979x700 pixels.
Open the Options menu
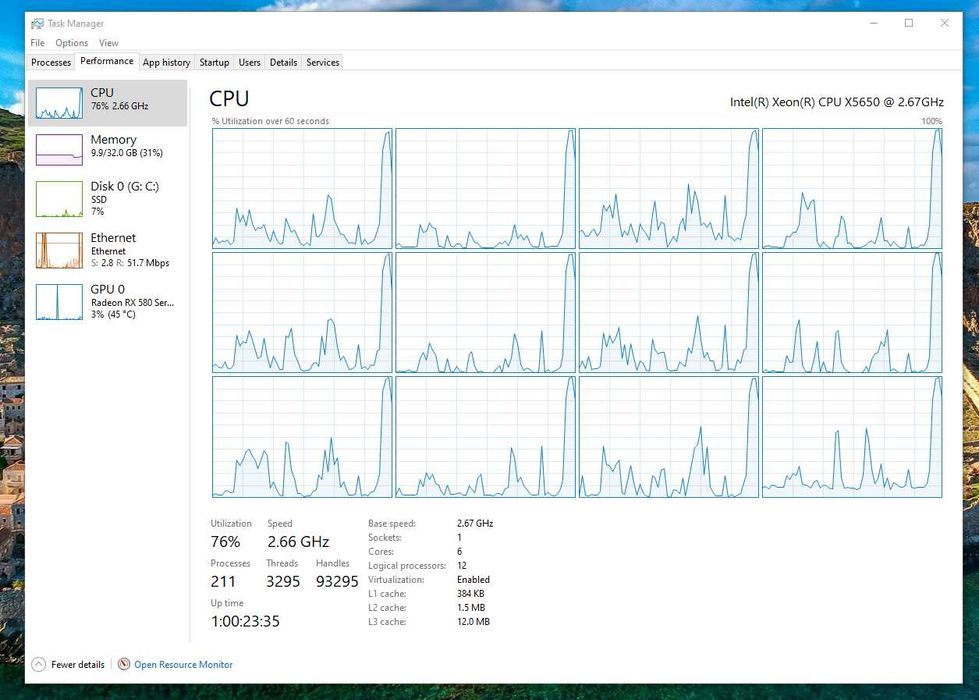tap(72, 43)
